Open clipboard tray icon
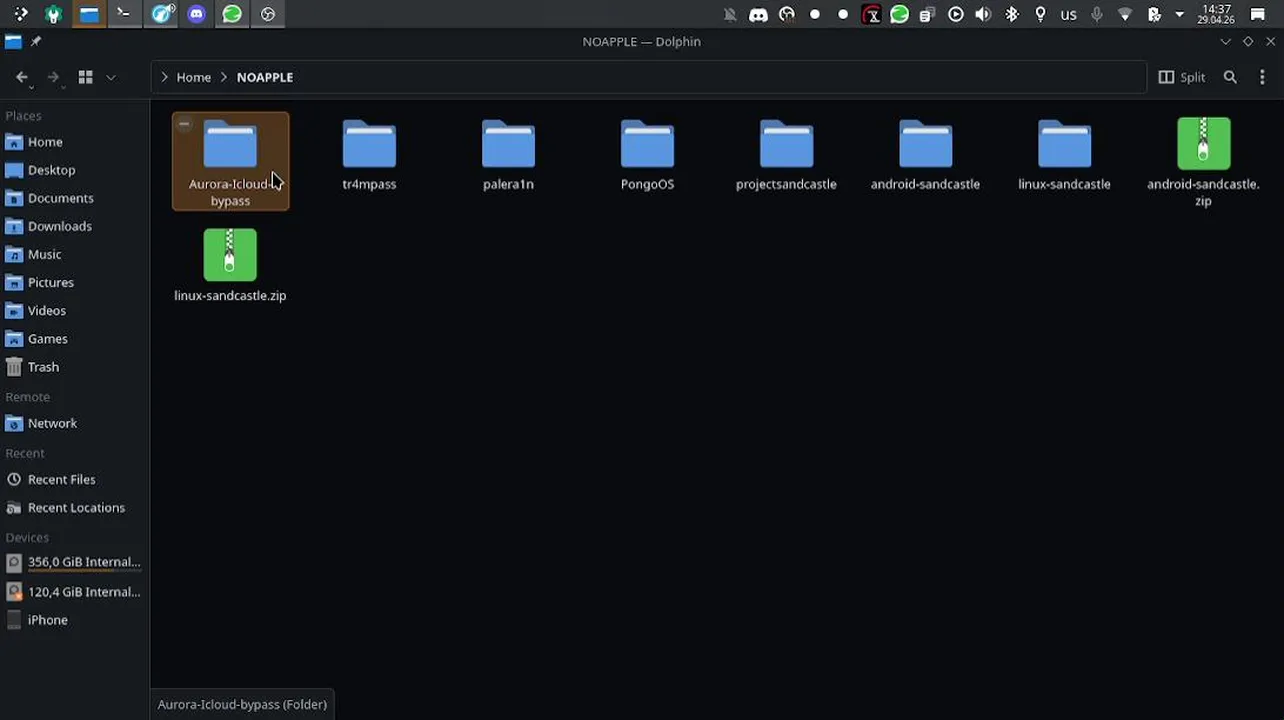 coord(928,14)
